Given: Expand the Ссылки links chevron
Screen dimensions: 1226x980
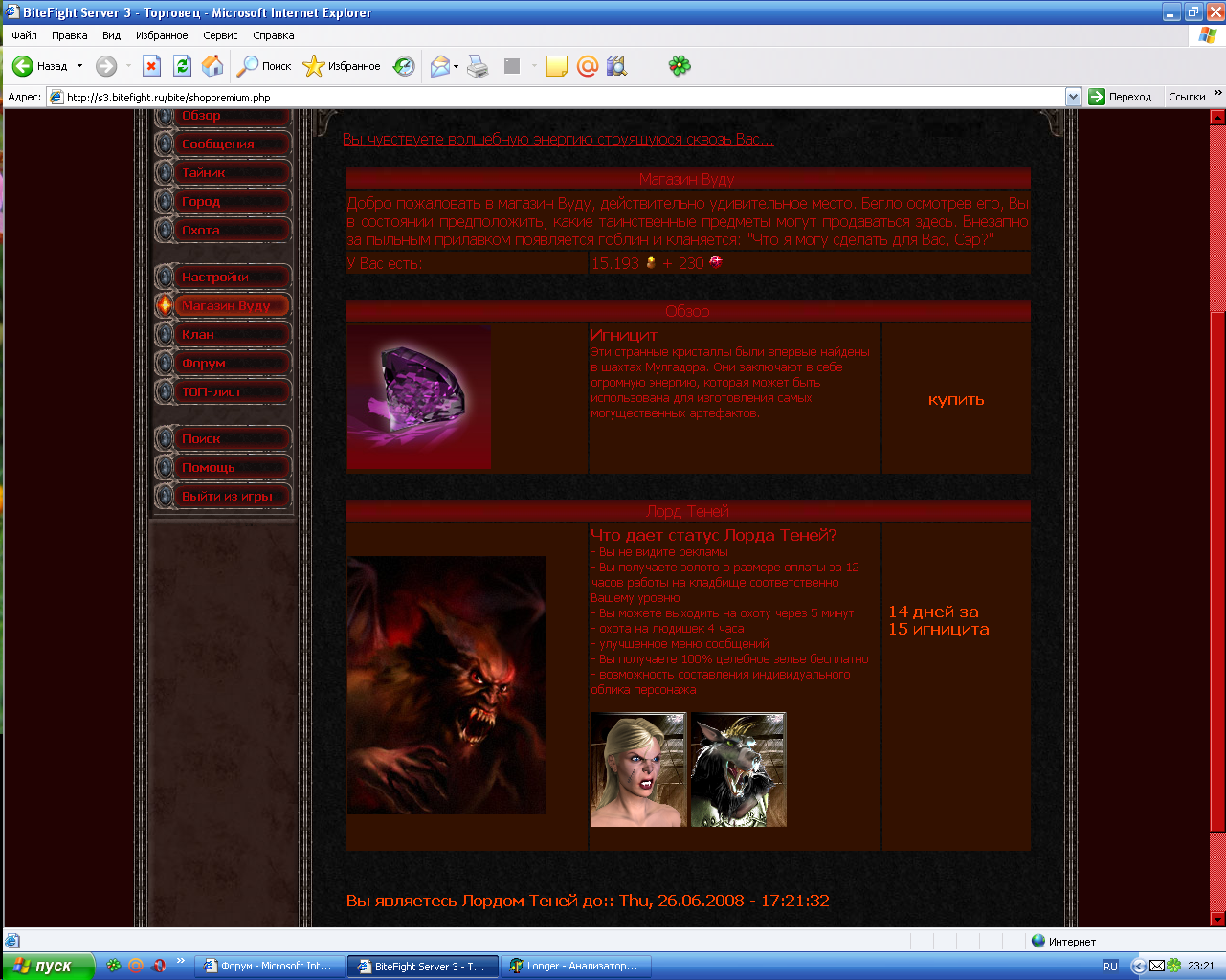Looking at the screenshot, I should (1217, 94).
